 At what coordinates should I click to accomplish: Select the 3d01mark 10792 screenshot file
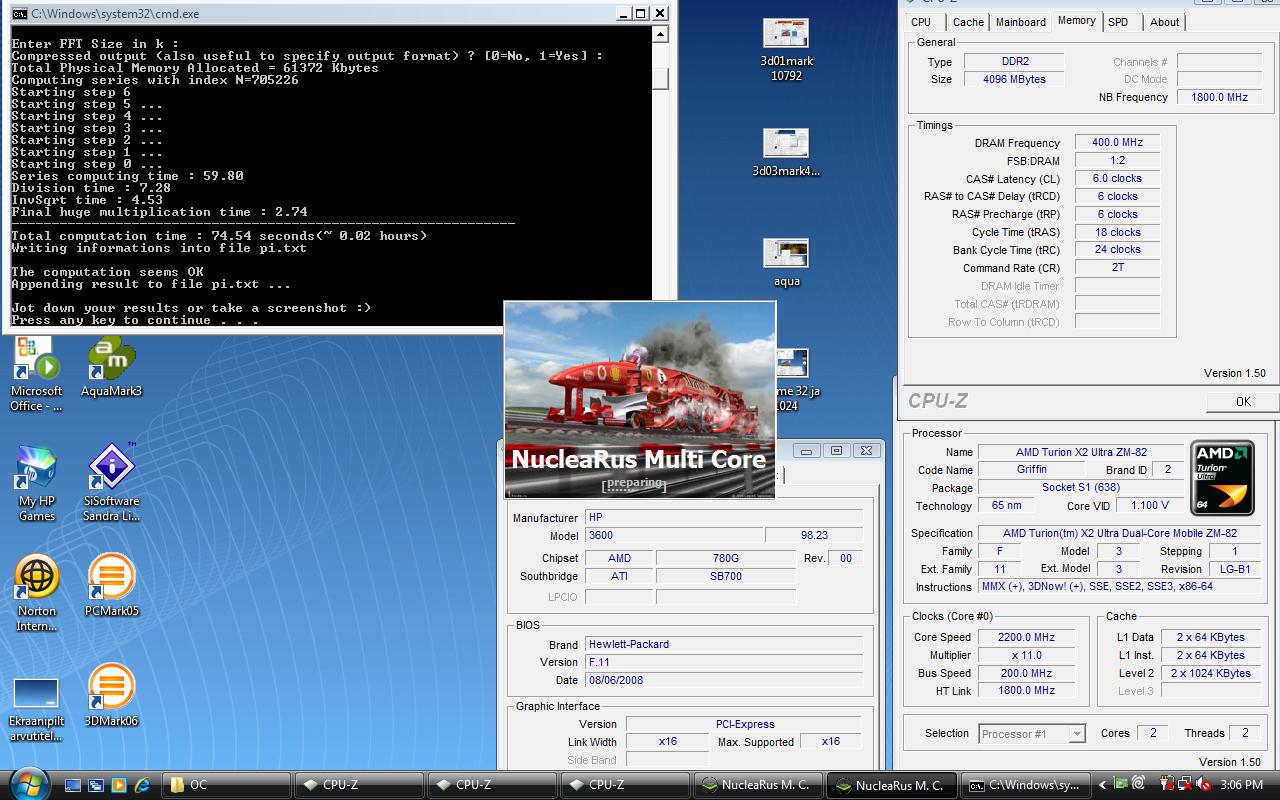786,50
